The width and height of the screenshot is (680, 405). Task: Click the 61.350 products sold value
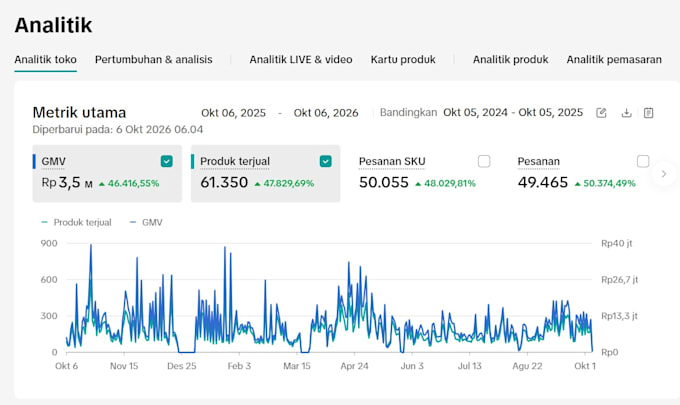pyautogui.click(x=224, y=183)
